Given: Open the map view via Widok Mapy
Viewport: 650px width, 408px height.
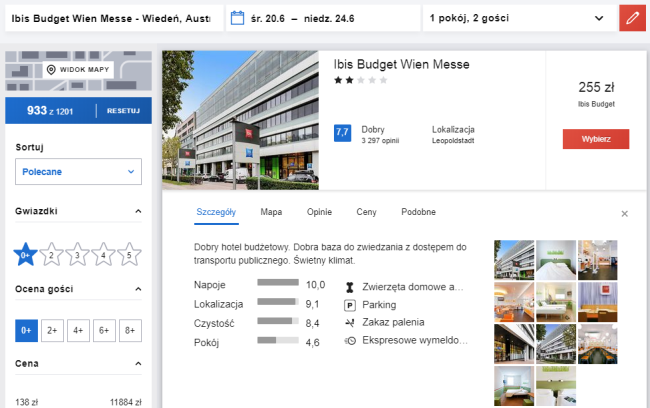Looking at the screenshot, I should point(78,70).
